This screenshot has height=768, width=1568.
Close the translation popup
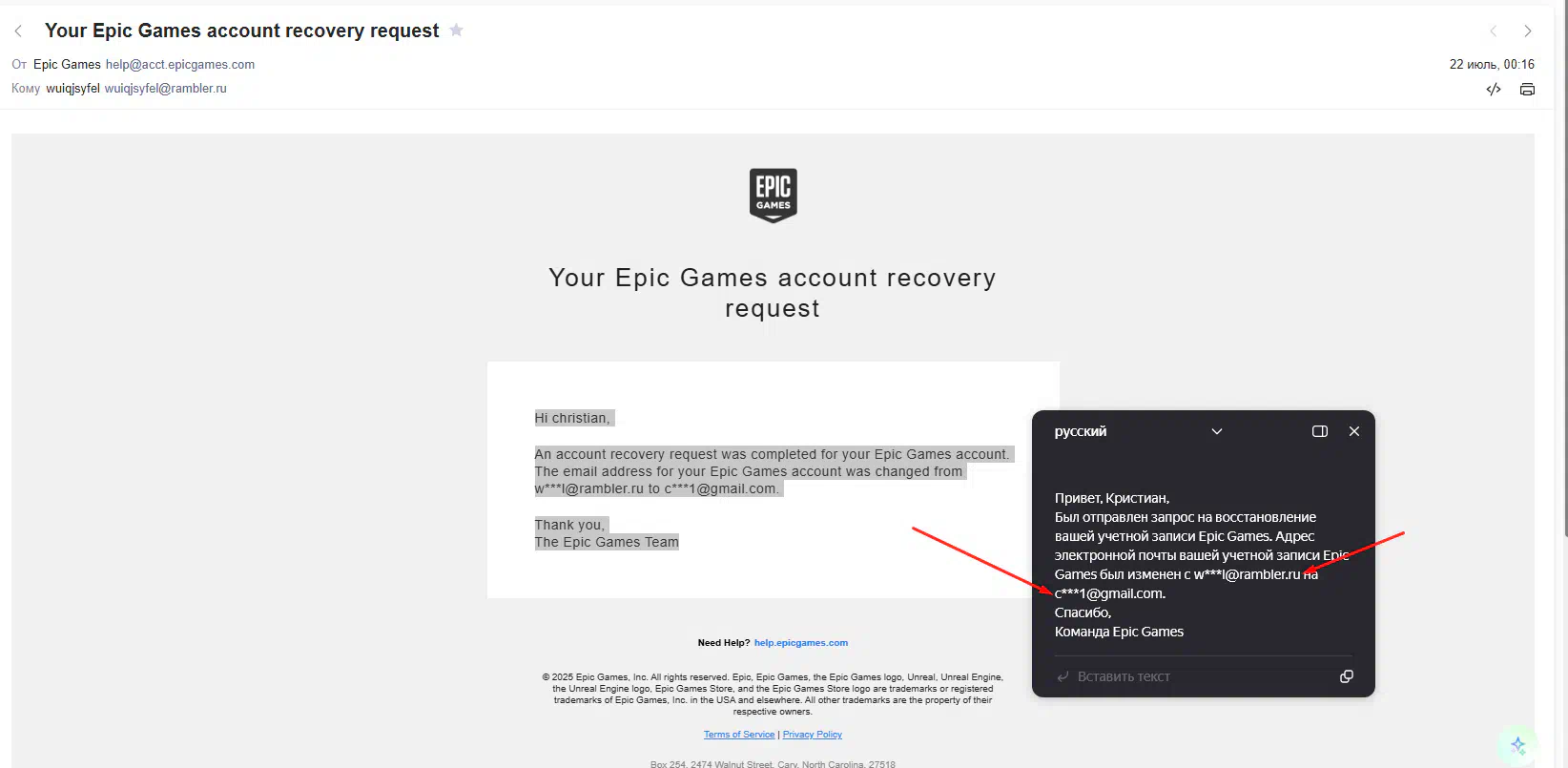pos(1354,431)
